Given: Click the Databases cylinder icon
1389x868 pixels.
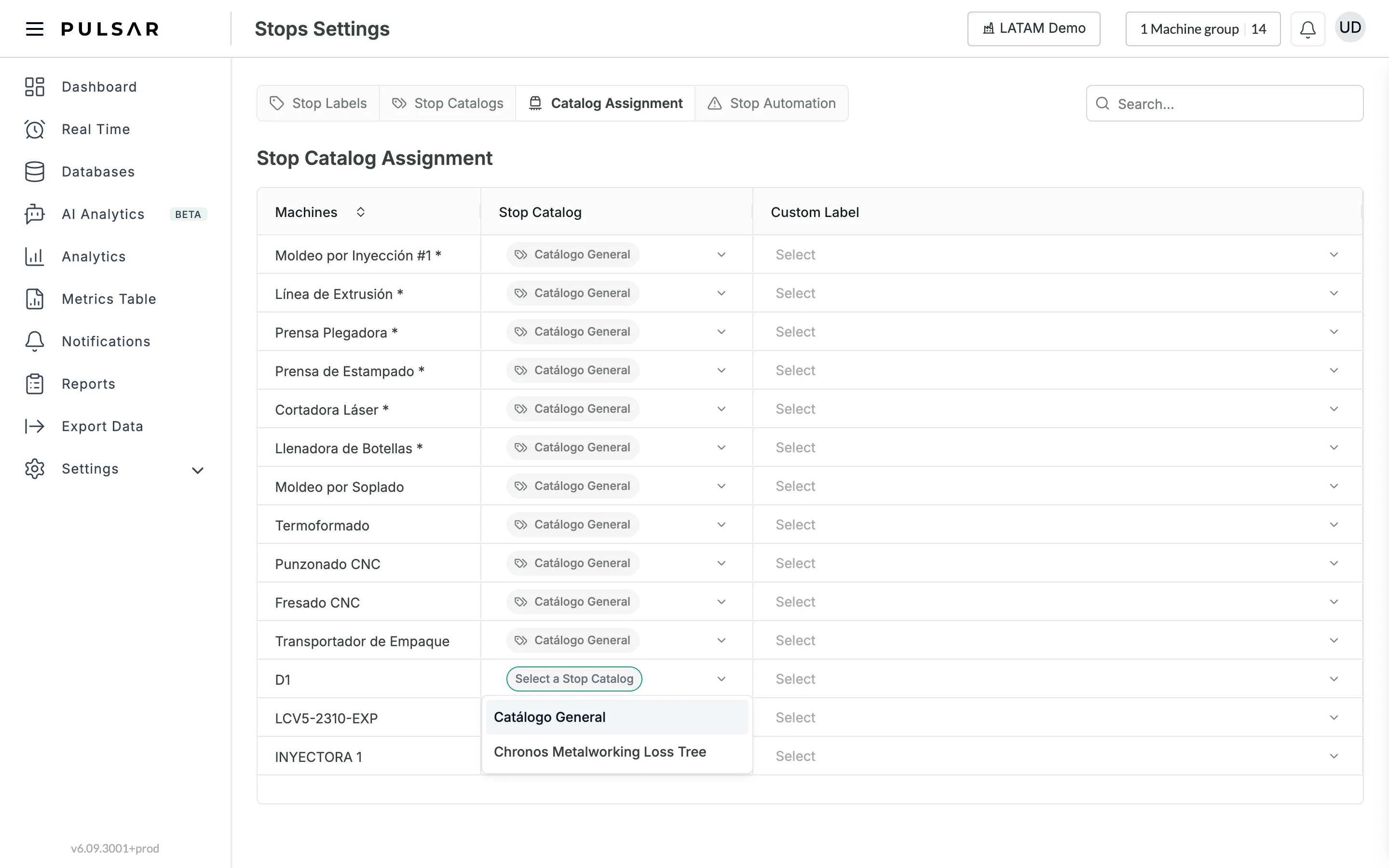Looking at the screenshot, I should point(34,172).
